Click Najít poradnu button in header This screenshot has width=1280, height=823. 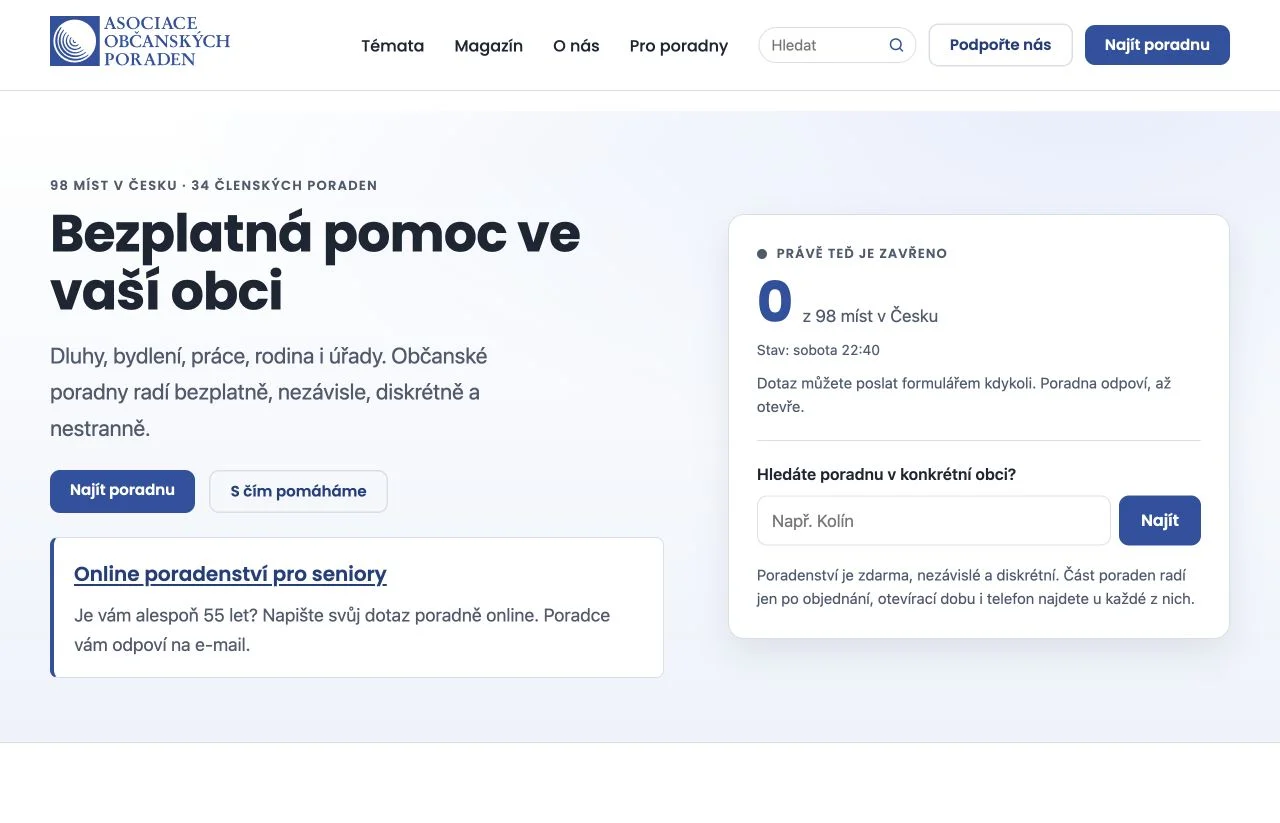pyautogui.click(x=1157, y=45)
